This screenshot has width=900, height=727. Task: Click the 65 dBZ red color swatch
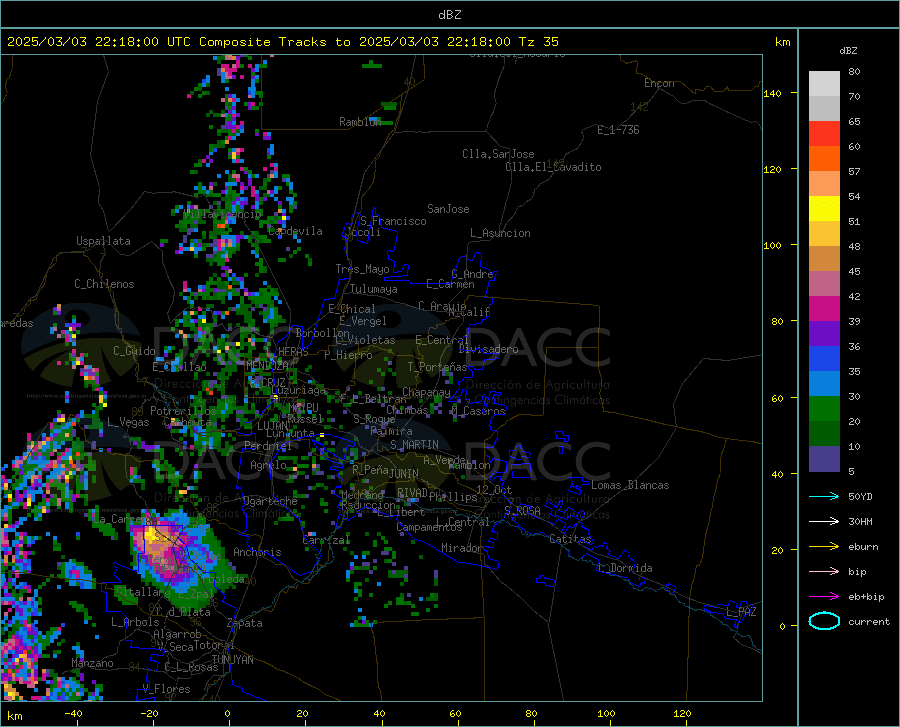coord(824,133)
